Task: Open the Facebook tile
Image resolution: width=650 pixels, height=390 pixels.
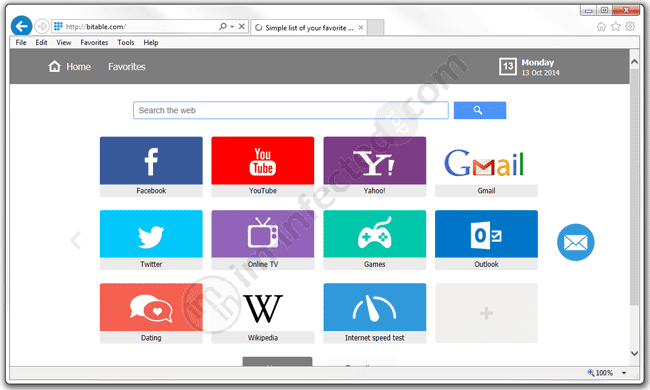Action: tap(151, 167)
